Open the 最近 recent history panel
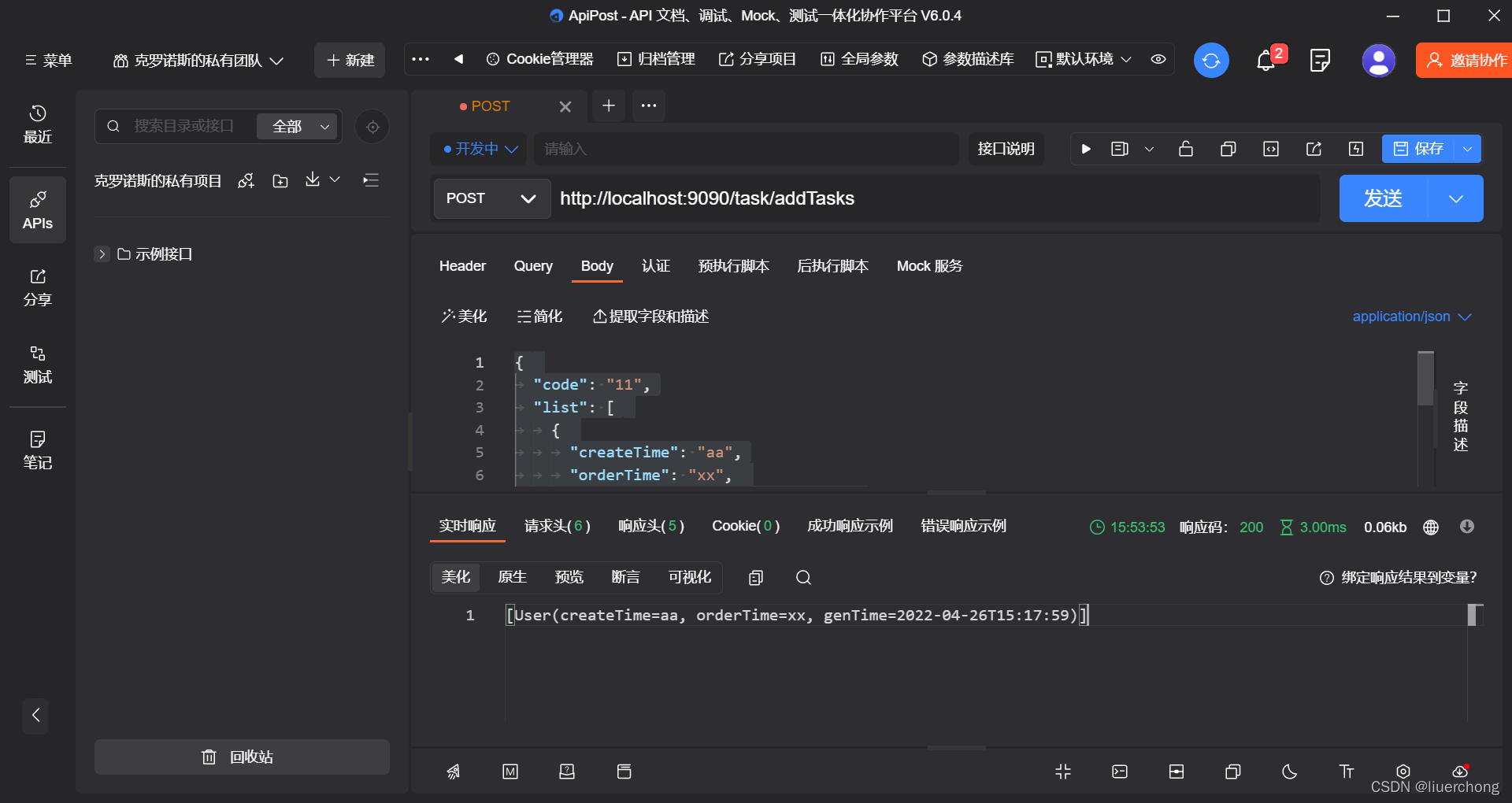Image resolution: width=1512 pixels, height=803 pixels. (x=38, y=124)
